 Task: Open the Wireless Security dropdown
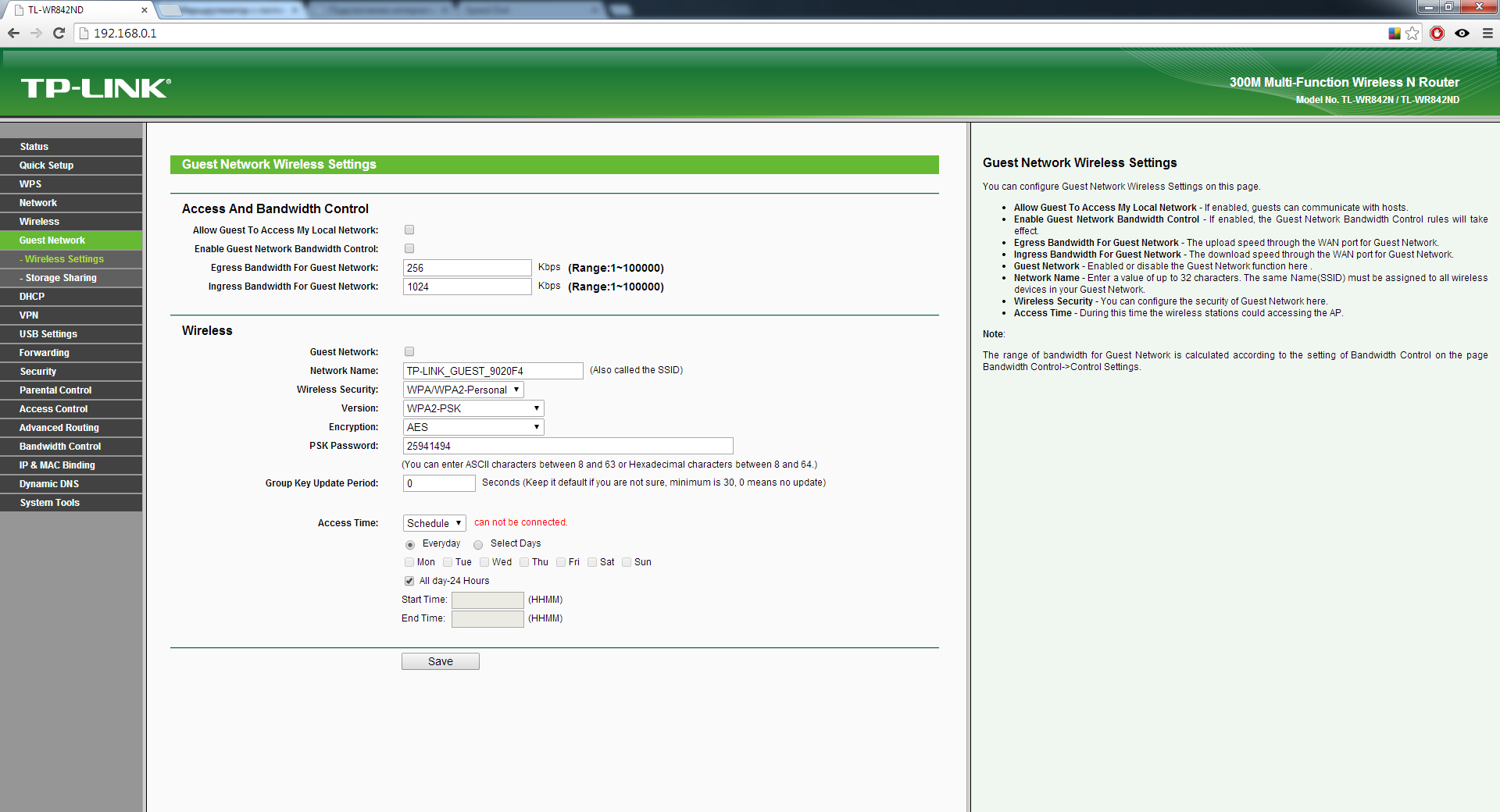coord(462,390)
